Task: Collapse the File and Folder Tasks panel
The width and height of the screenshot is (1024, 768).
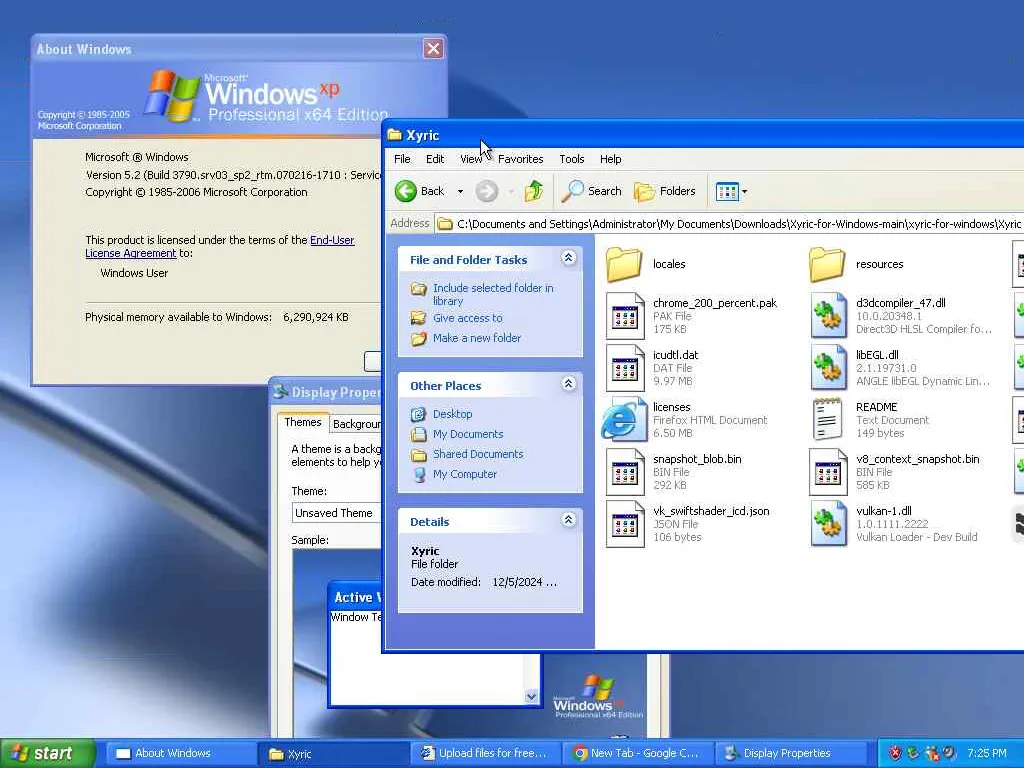Action: click(x=568, y=258)
